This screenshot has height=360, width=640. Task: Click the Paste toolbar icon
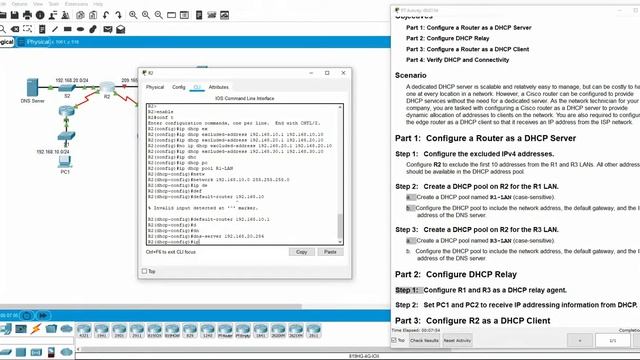[x=93, y=15]
